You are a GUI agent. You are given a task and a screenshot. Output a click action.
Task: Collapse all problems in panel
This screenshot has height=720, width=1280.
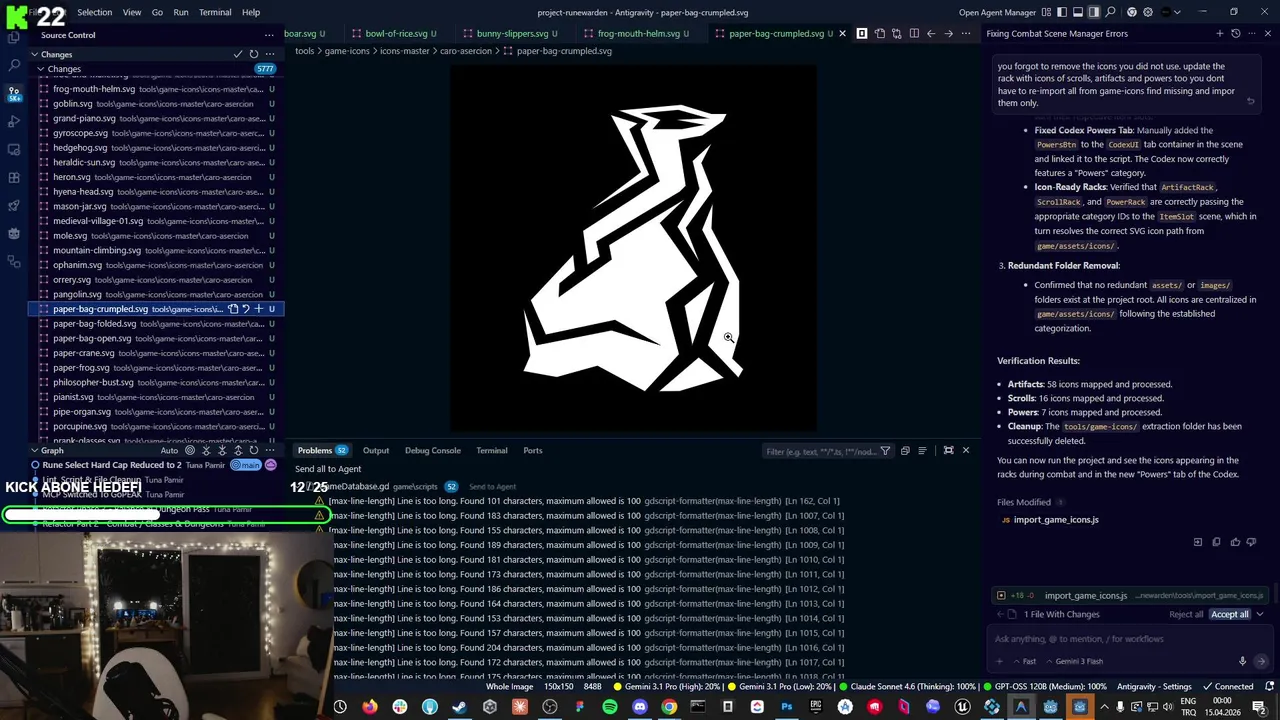coord(905,451)
